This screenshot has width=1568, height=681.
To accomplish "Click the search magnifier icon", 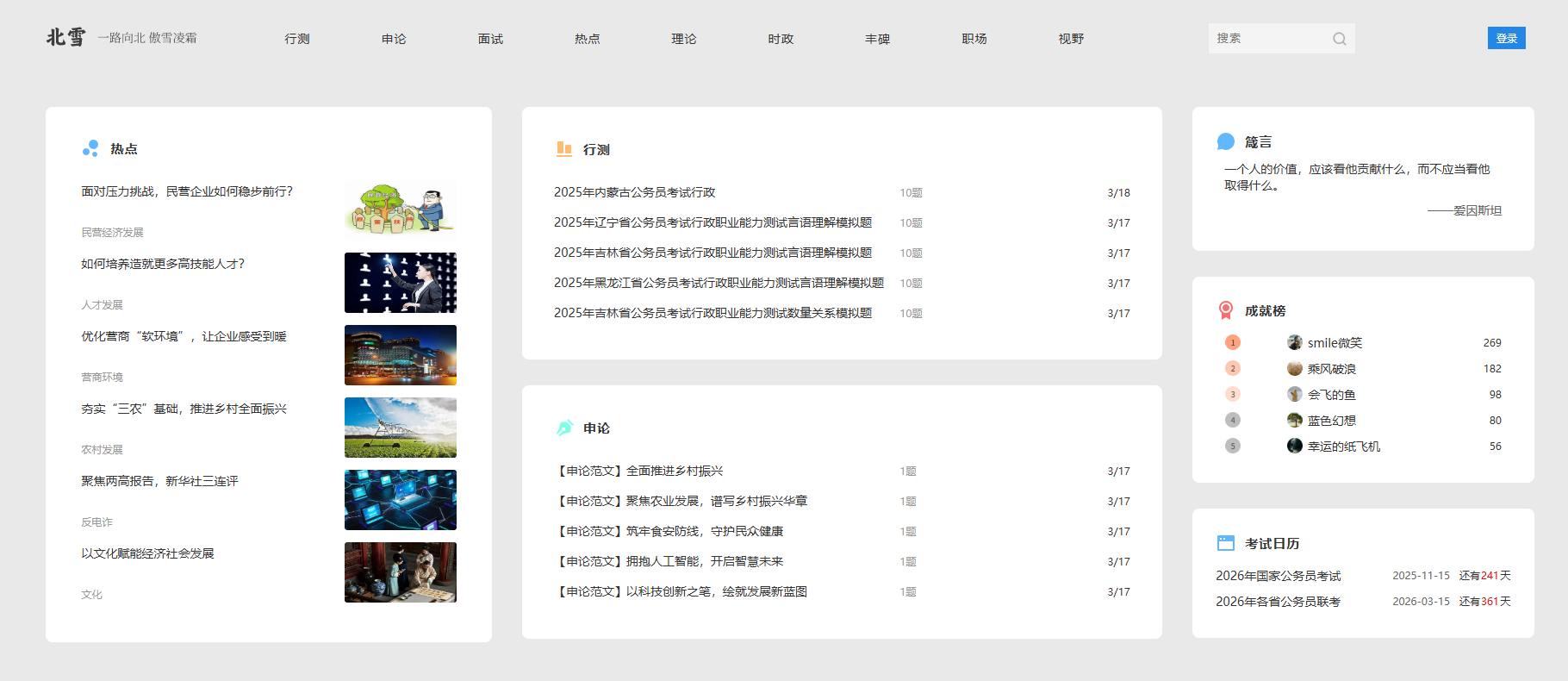I will coord(1339,39).
